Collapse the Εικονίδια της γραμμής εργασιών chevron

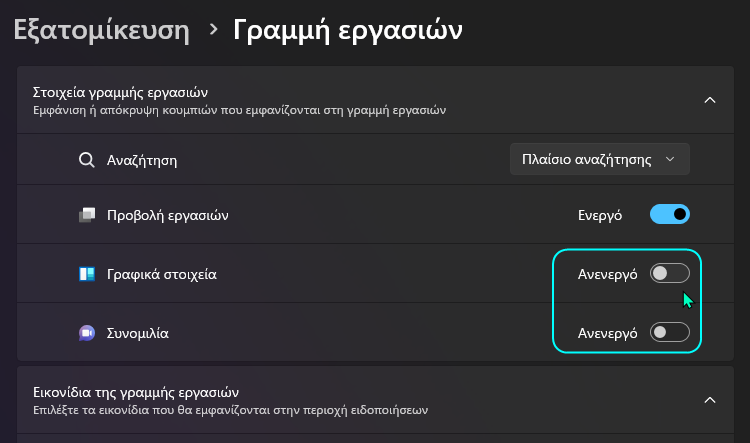coord(710,400)
